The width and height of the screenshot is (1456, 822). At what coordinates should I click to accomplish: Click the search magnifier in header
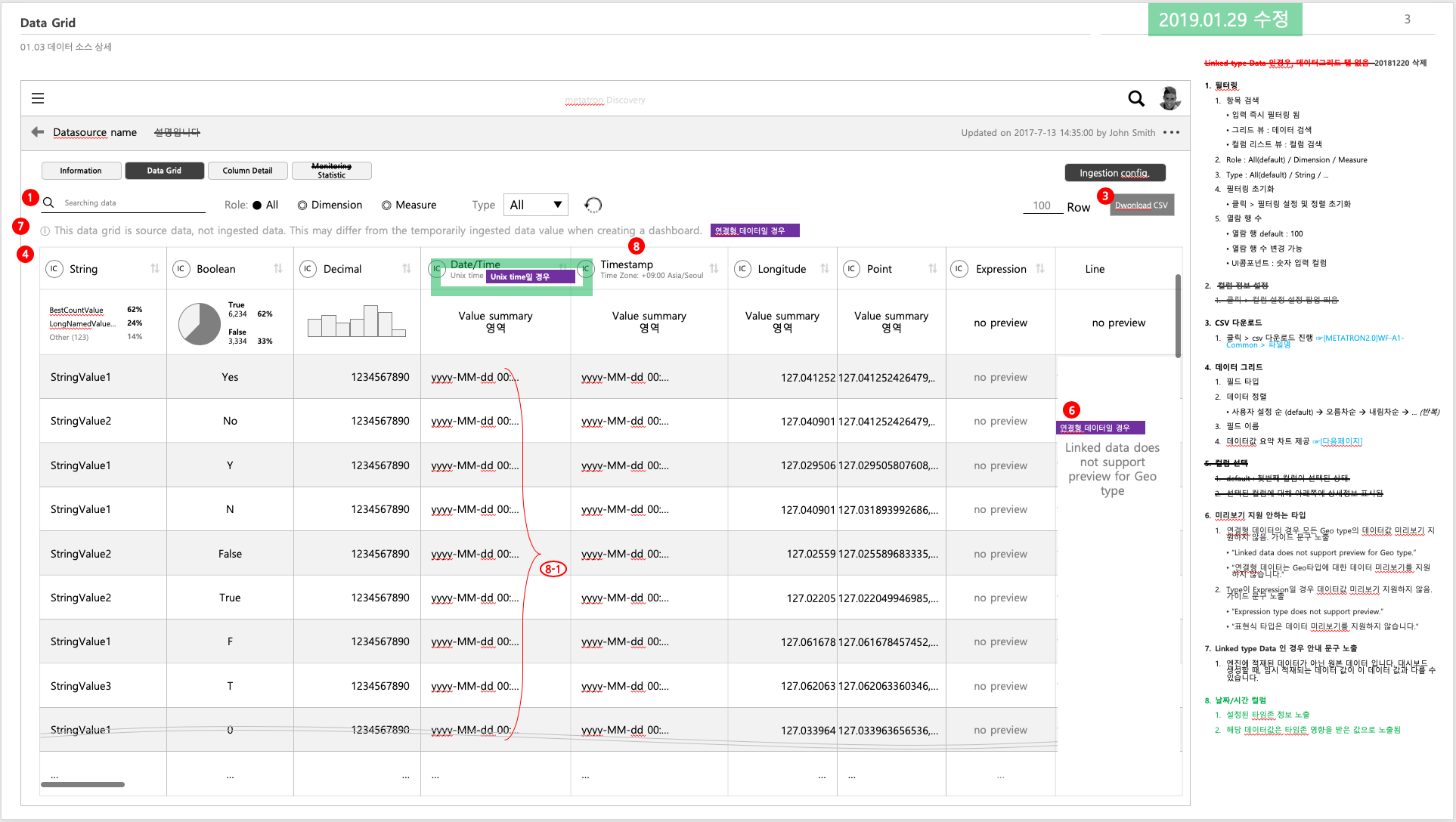tap(1135, 98)
